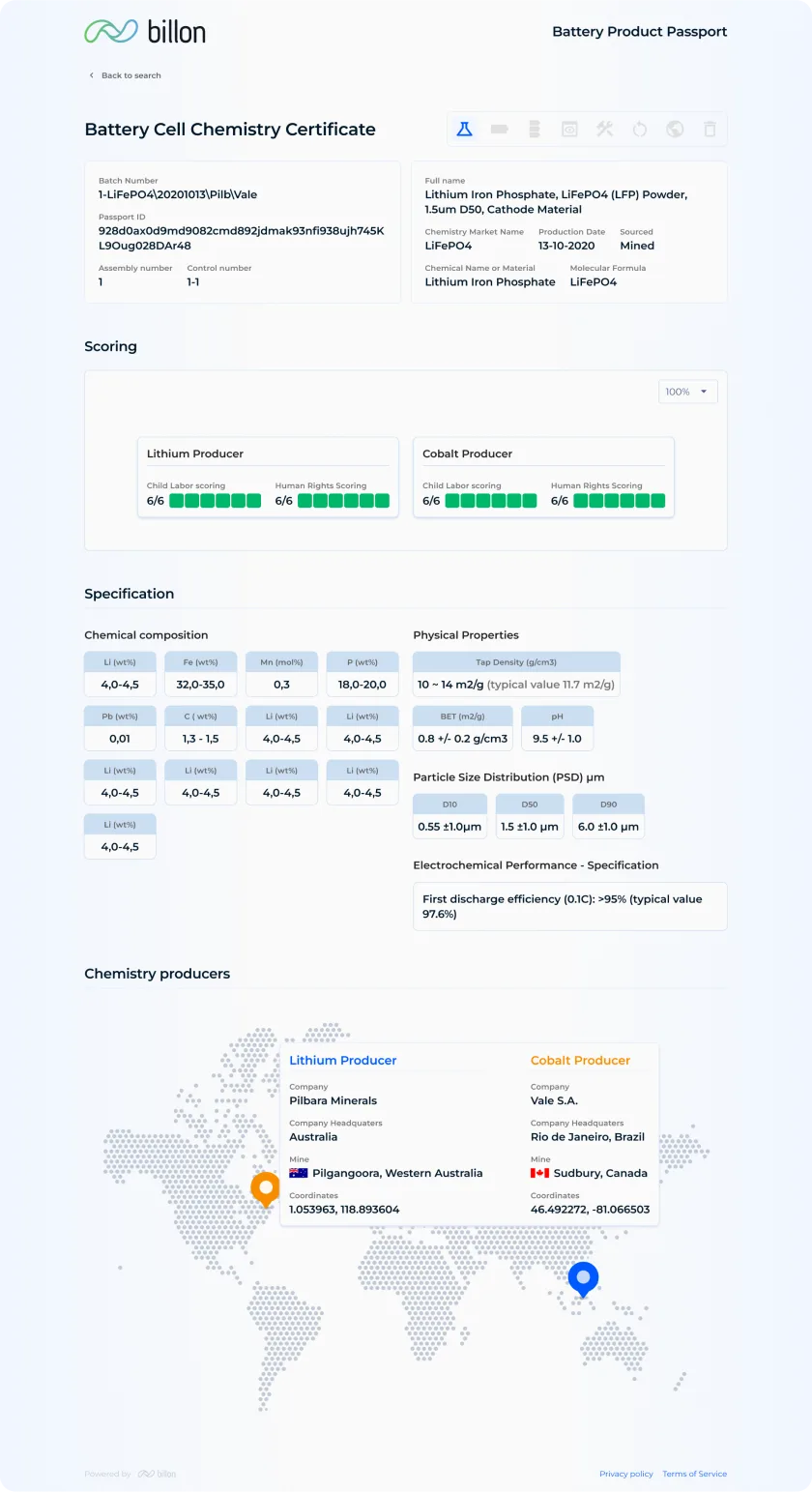Open the 100% zoom dropdown
This screenshot has width=812, height=1492.
click(x=688, y=392)
